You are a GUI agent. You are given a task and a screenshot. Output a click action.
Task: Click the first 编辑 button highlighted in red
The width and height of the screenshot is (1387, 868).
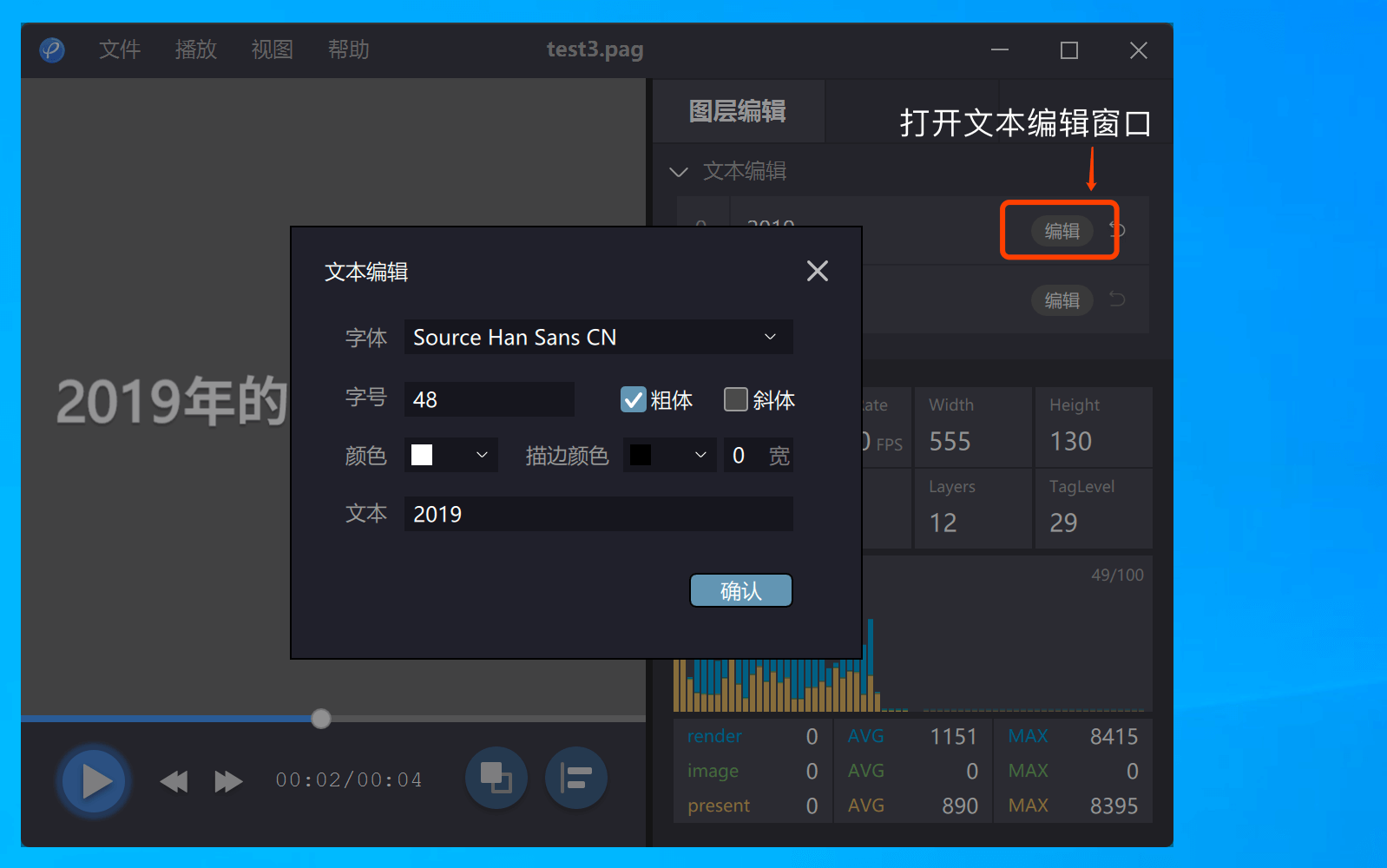click(x=1062, y=231)
